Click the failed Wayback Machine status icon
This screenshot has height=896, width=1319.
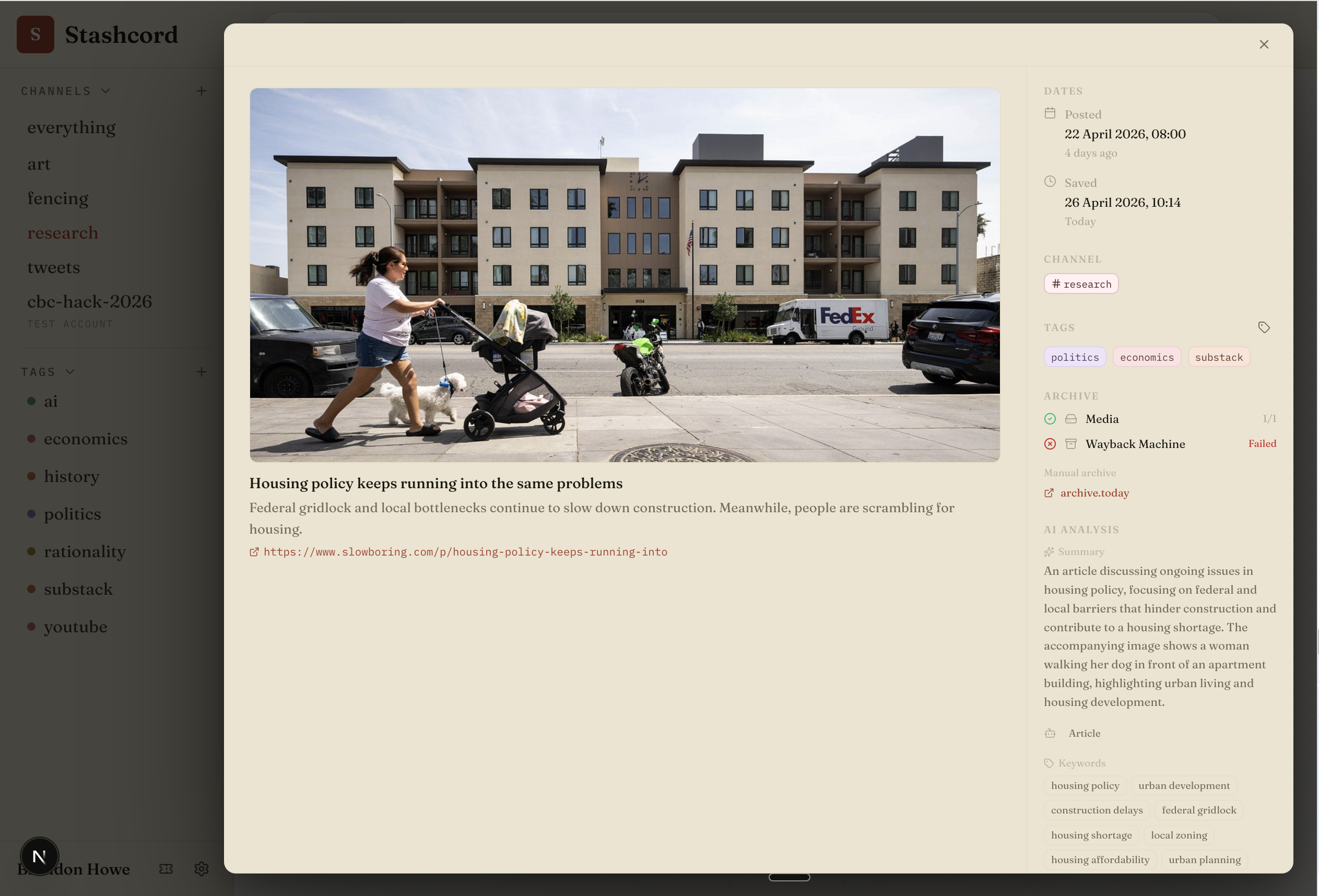1050,444
